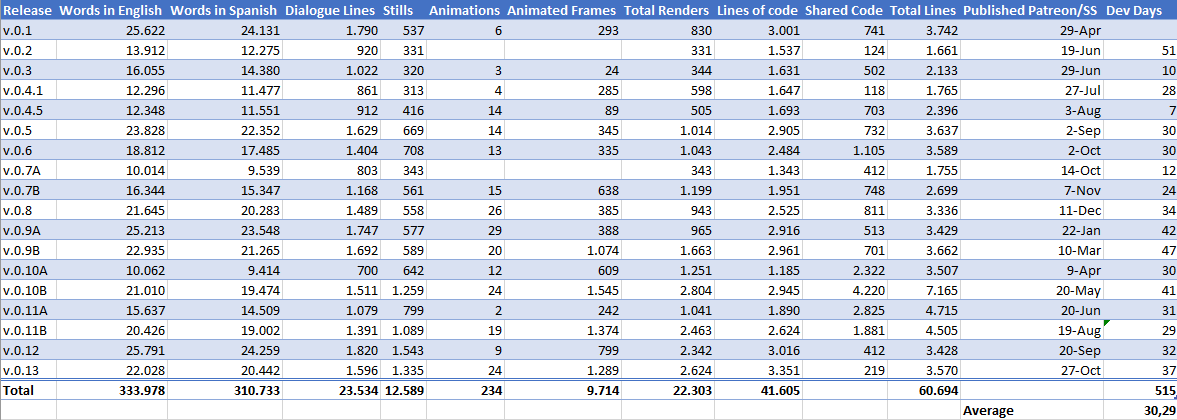Viewport: 1177px width, 420px height.
Task: Click the "Animations" column header
Action: 465,11
